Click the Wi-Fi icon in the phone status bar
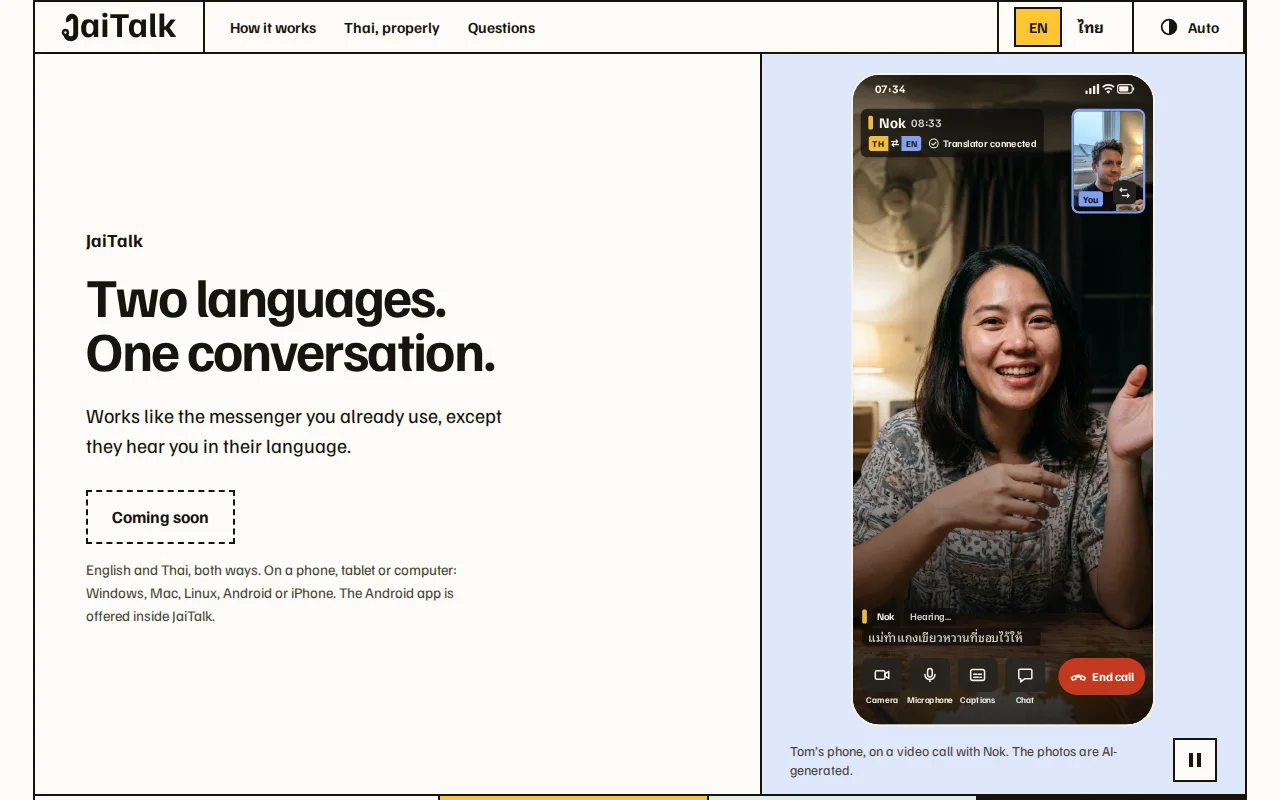This screenshot has height=800, width=1280. click(x=1108, y=89)
